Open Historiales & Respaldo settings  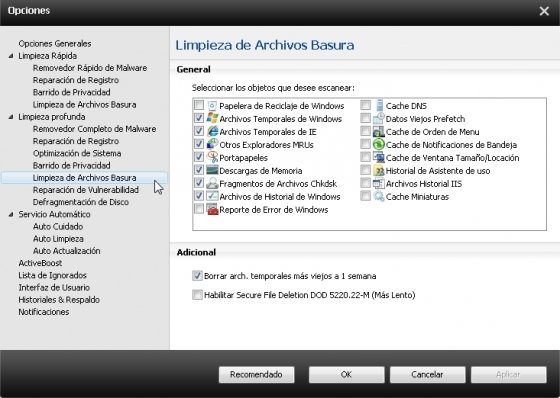pos(59,299)
